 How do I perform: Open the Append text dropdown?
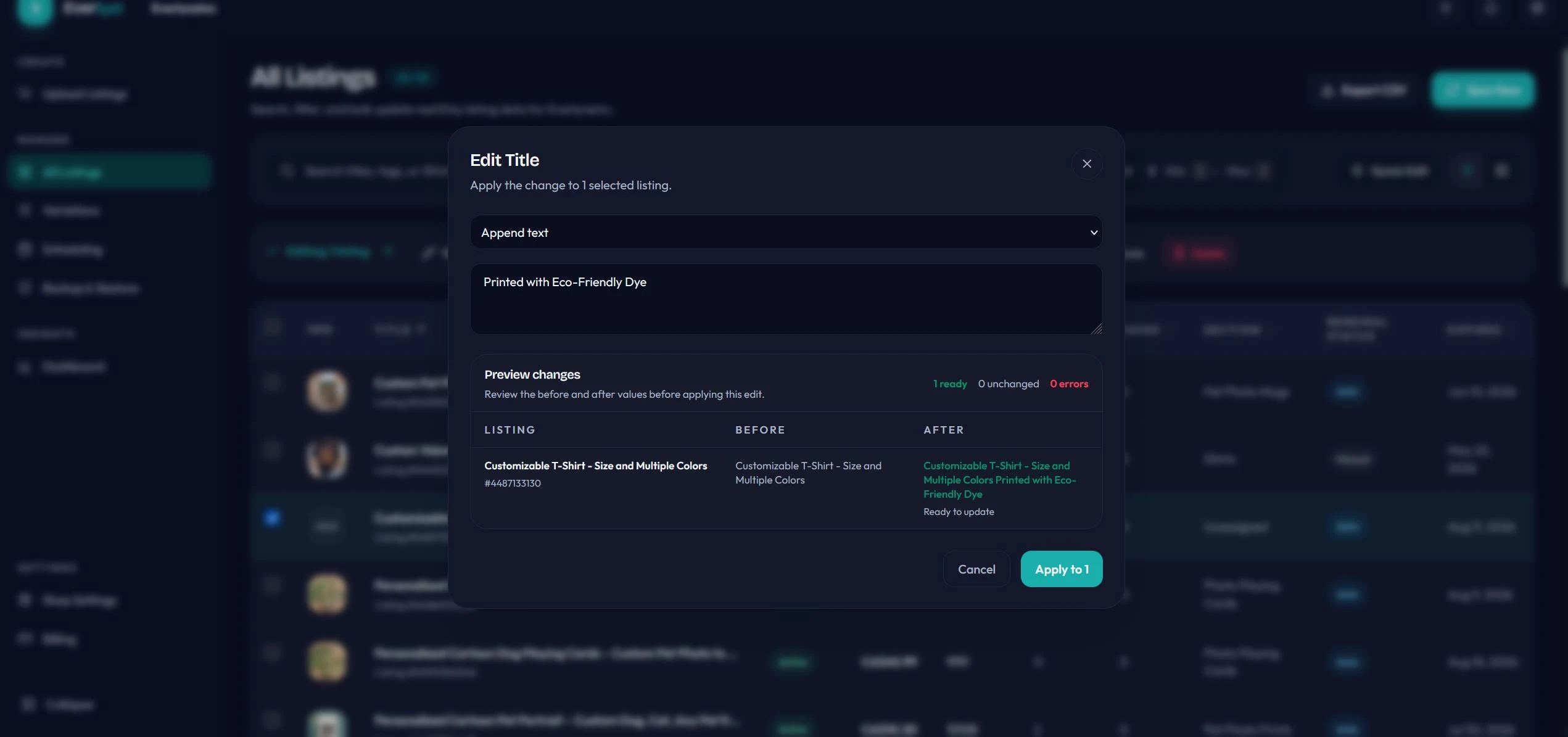[x=786, y=233]
